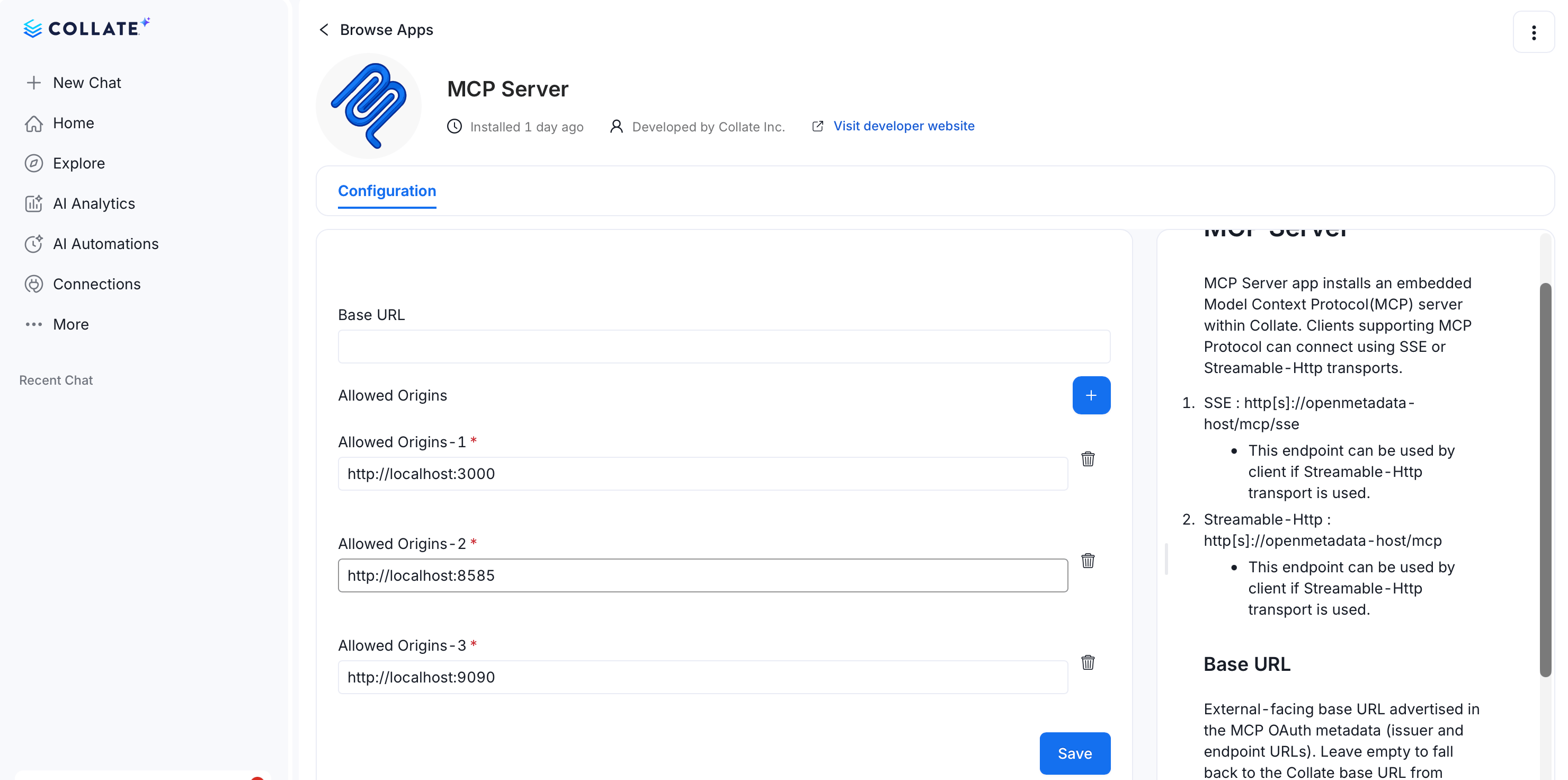The height and width of the screenshot is (780, 1568).
Task: Edit the localhost:3000 origin field
Action: point(702,474)
